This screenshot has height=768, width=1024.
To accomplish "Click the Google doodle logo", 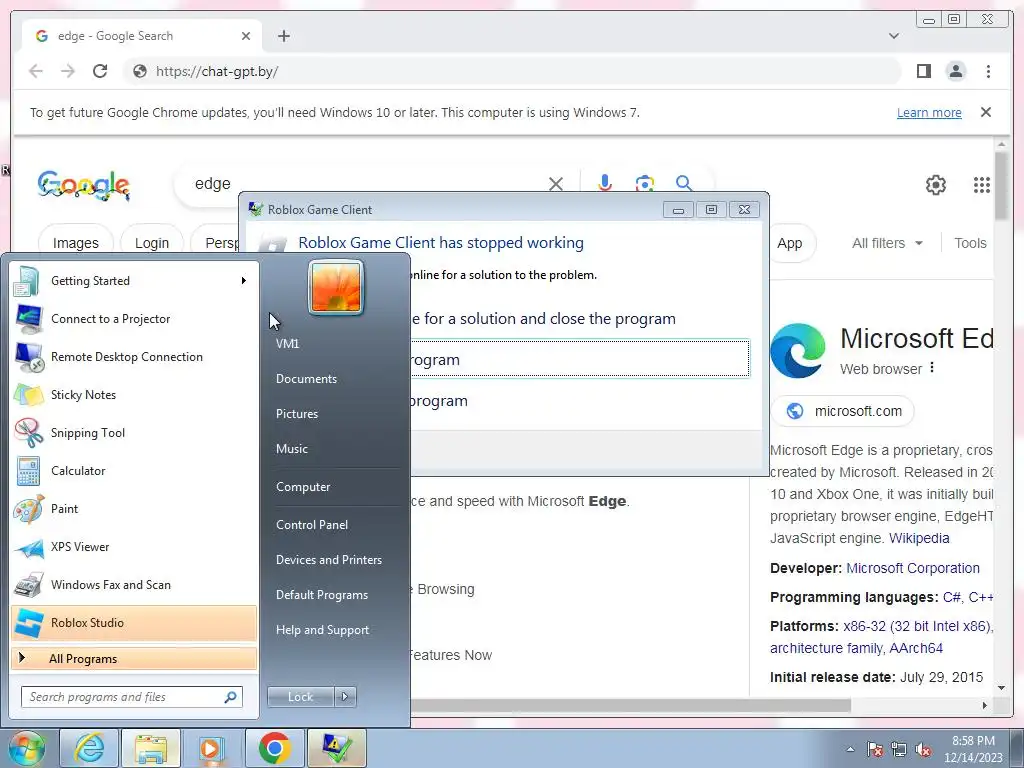I will point(84,185).
